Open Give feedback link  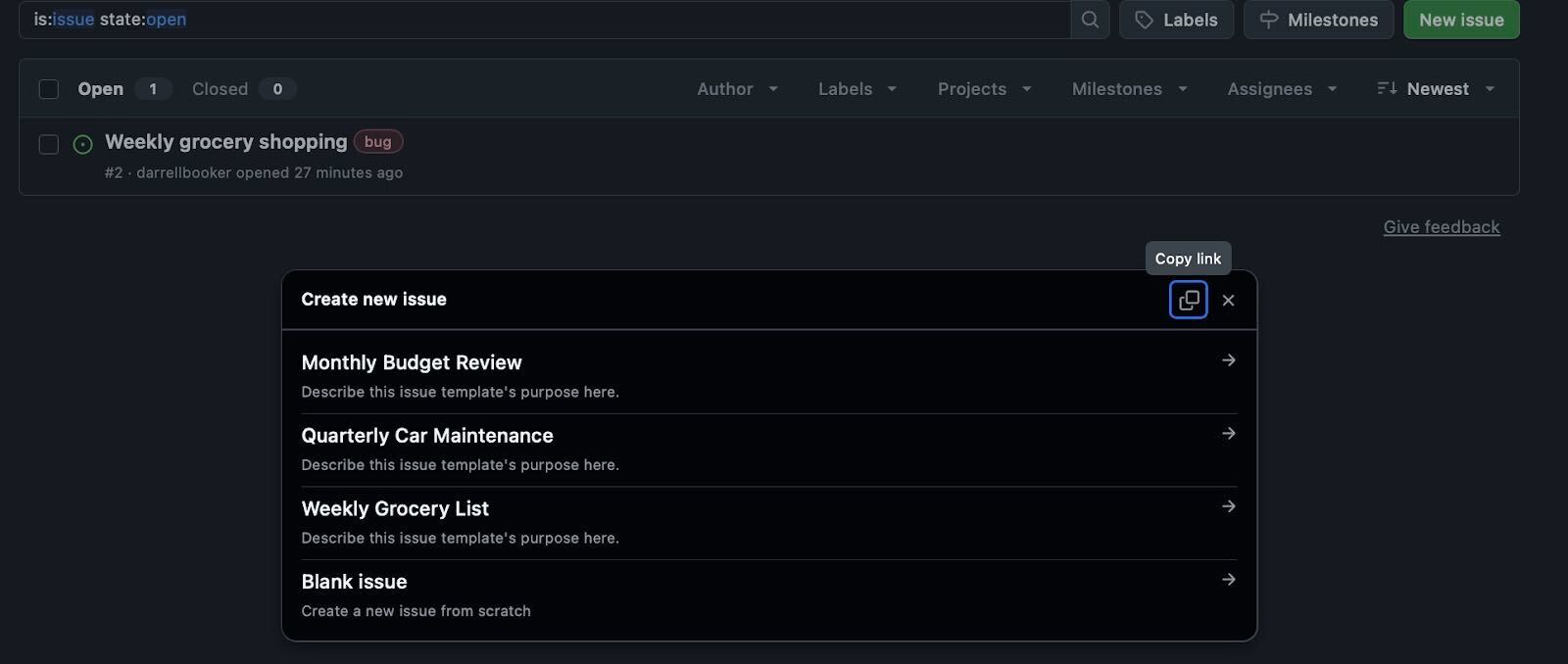(x=1442, y=227)
